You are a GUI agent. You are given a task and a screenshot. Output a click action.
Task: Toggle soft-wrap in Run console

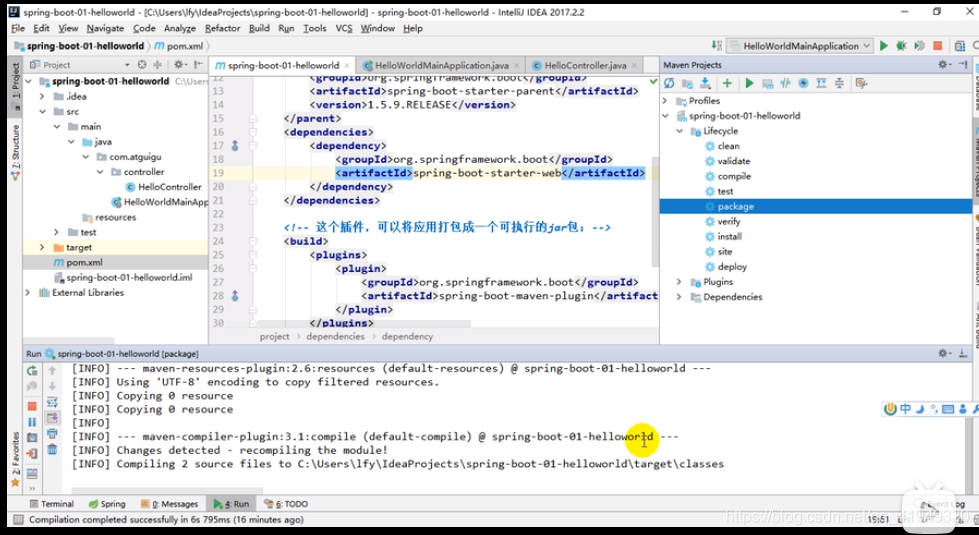click(x=52, y=402)
